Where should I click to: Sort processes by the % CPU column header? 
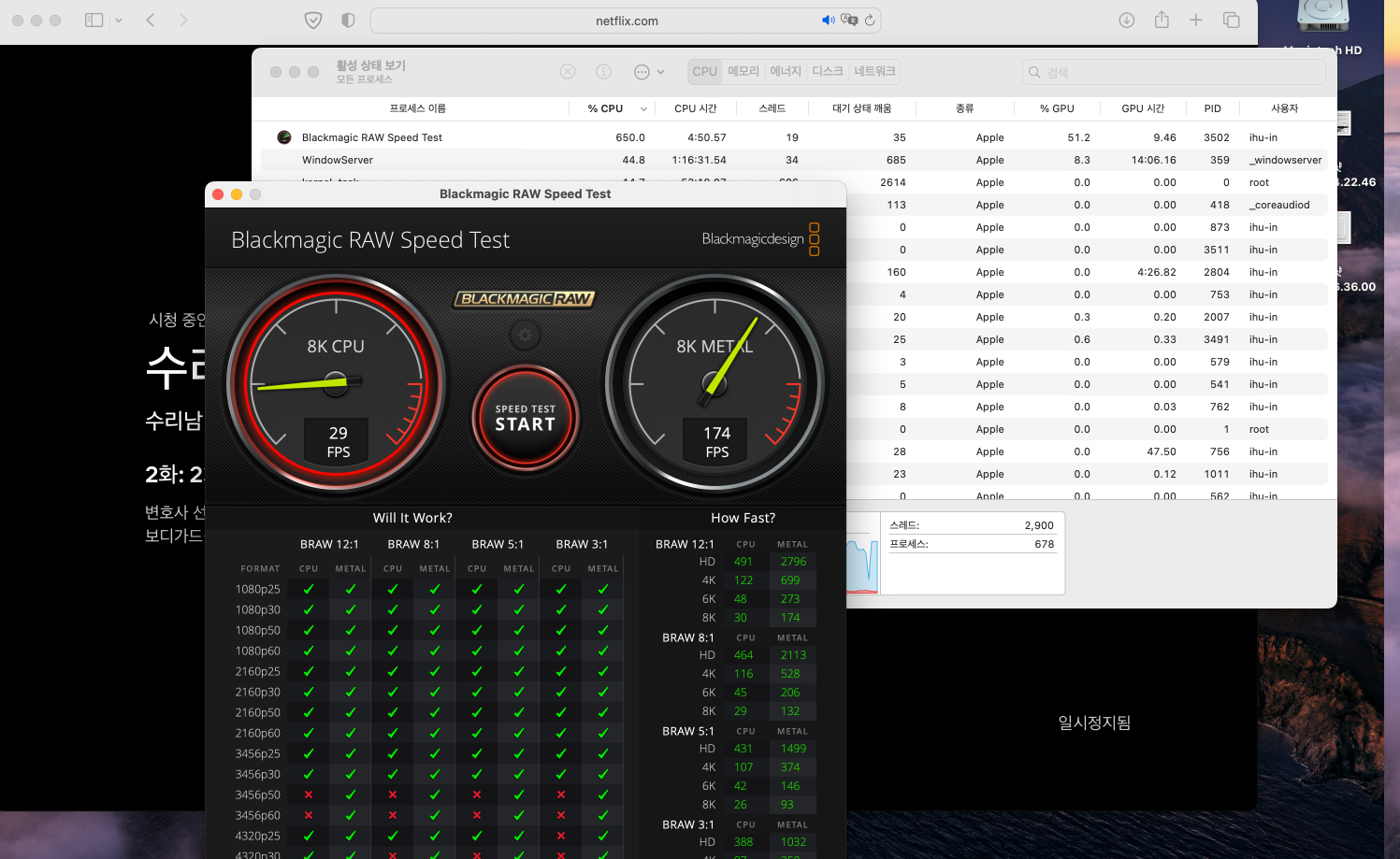pos(605,108)
